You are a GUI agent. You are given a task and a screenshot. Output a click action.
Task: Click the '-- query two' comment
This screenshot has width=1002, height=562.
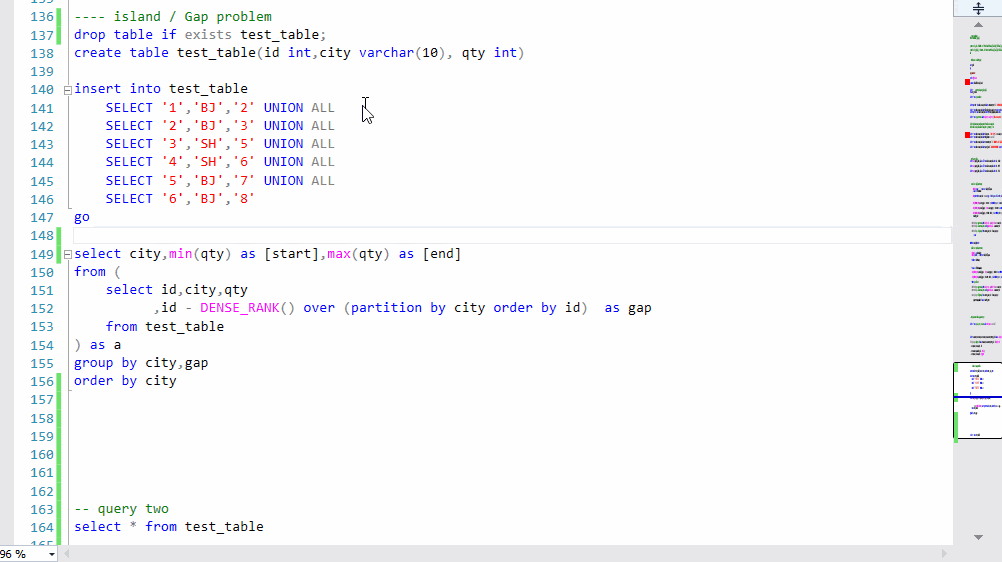click(x=121, y=509)
